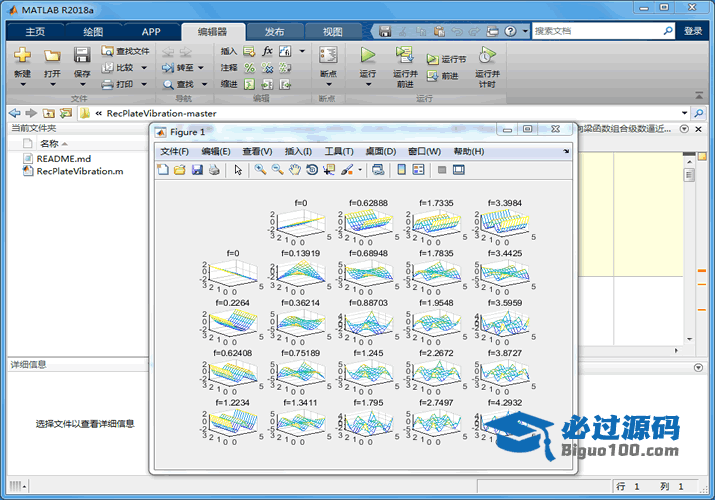Click the new figure icon in Figure 1
715x500 pixels.
point(163,170)
